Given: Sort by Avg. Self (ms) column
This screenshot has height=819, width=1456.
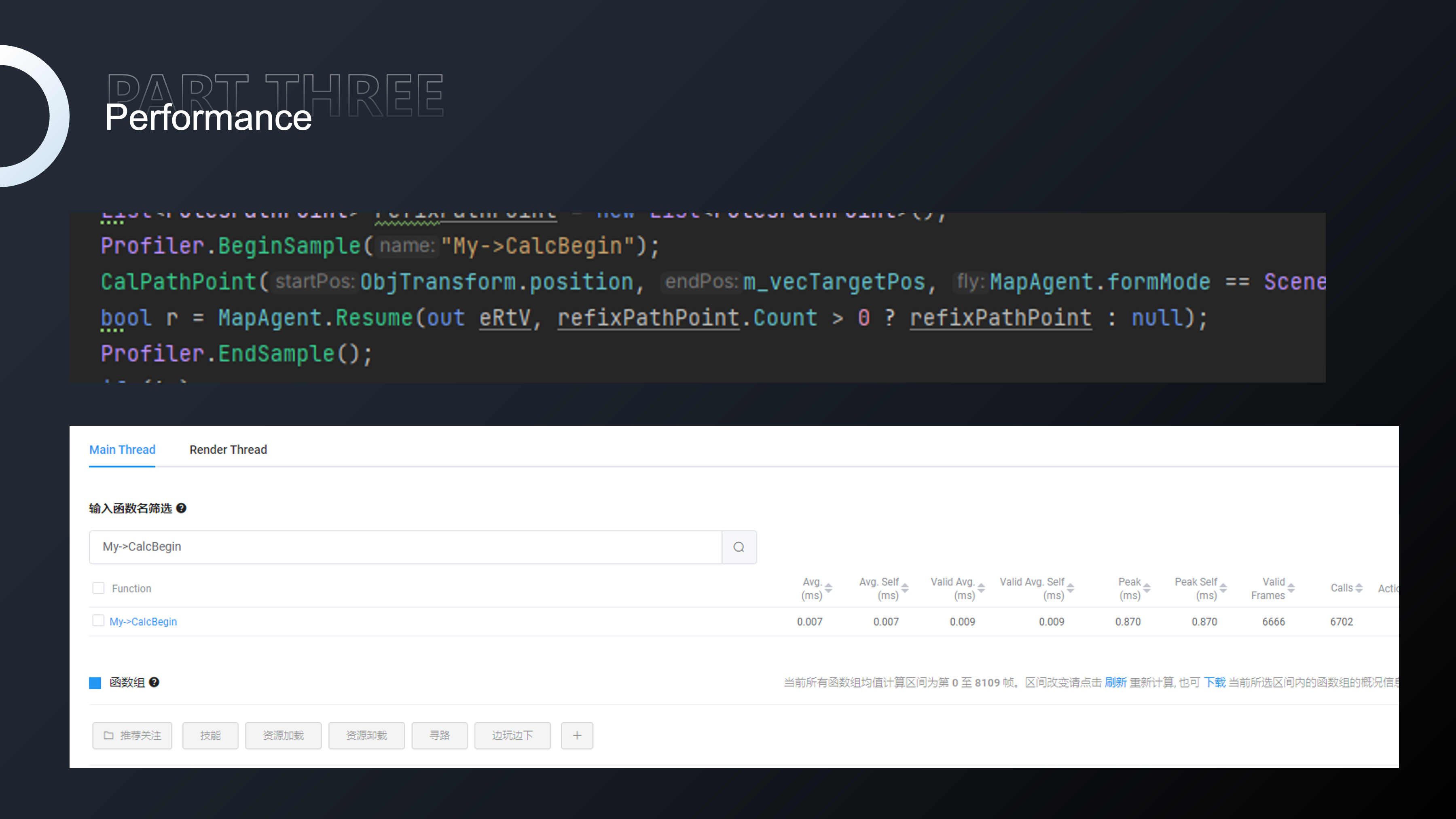Looking at the screenshot, I should pos(905,588).
